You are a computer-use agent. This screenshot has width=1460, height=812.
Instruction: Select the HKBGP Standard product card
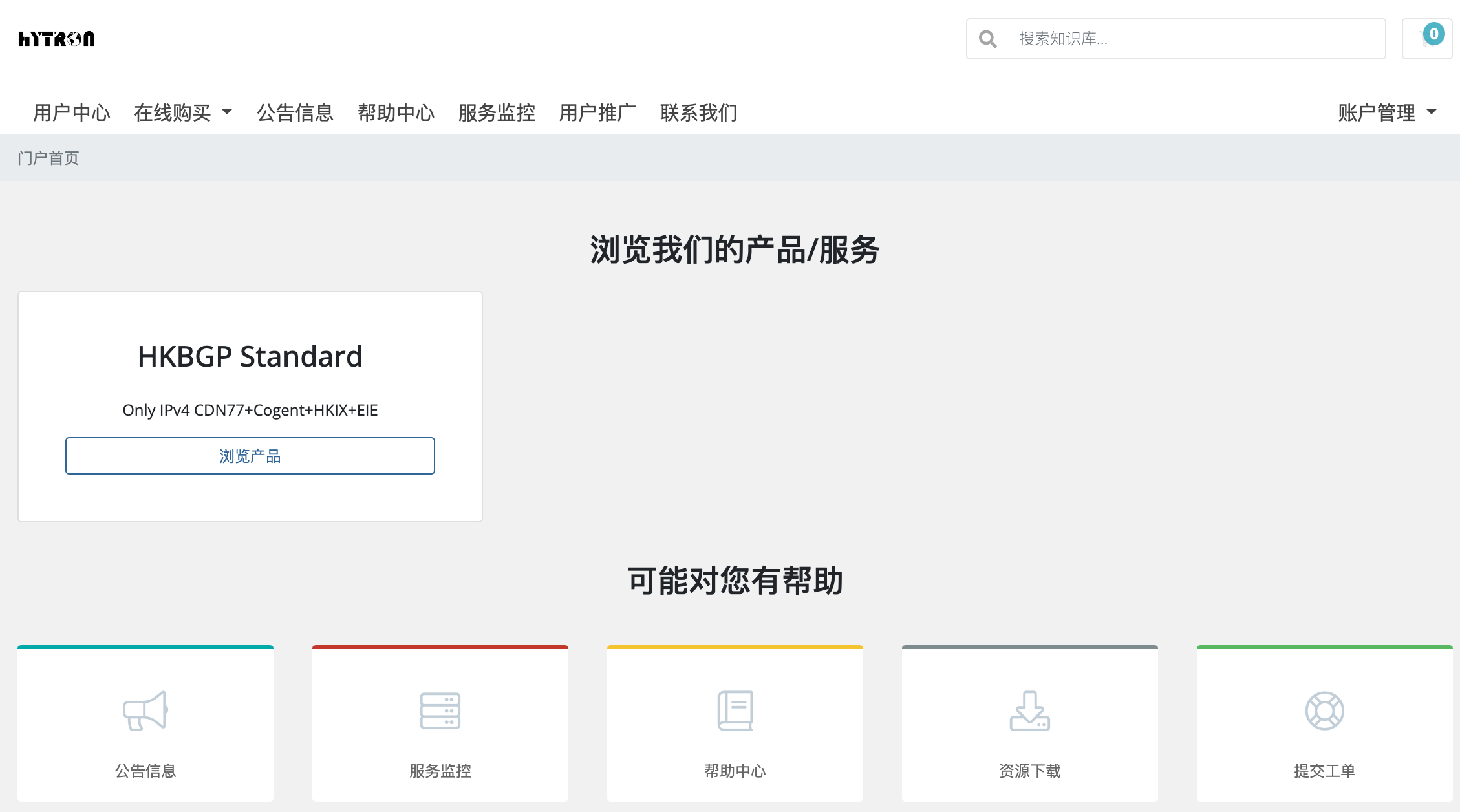coord(250,406)
